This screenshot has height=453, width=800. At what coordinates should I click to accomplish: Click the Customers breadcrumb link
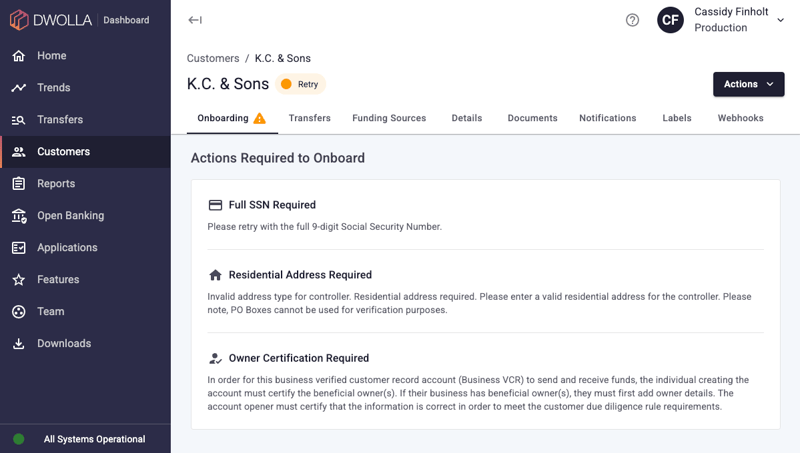(213, 58)
